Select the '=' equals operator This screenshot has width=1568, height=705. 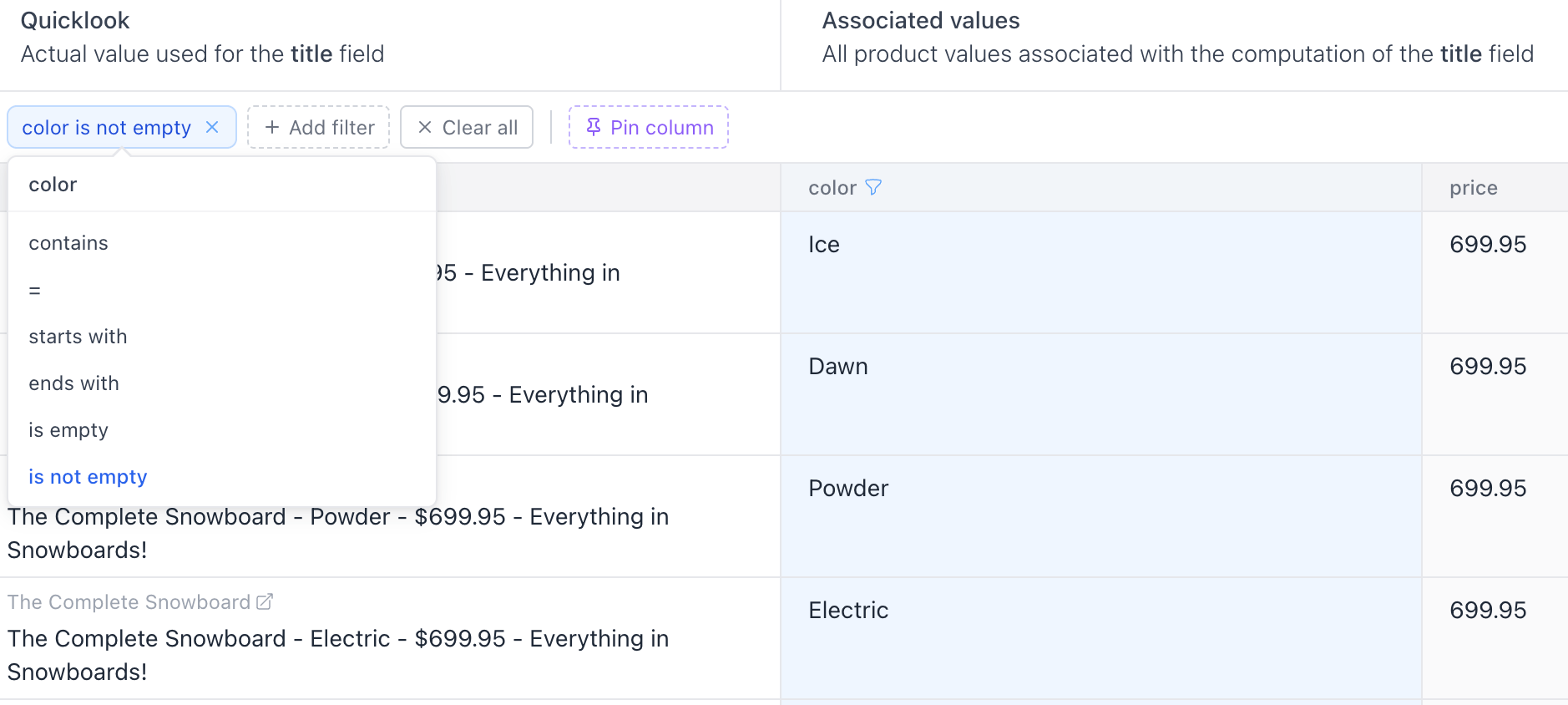(35, 290)
